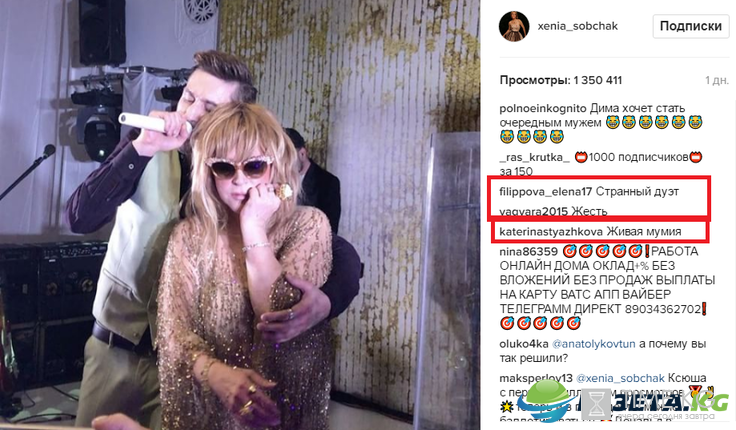Viewport: 736px width, 430px height.
Task: Click the singer video post image
Action: [x=240, y=215]
